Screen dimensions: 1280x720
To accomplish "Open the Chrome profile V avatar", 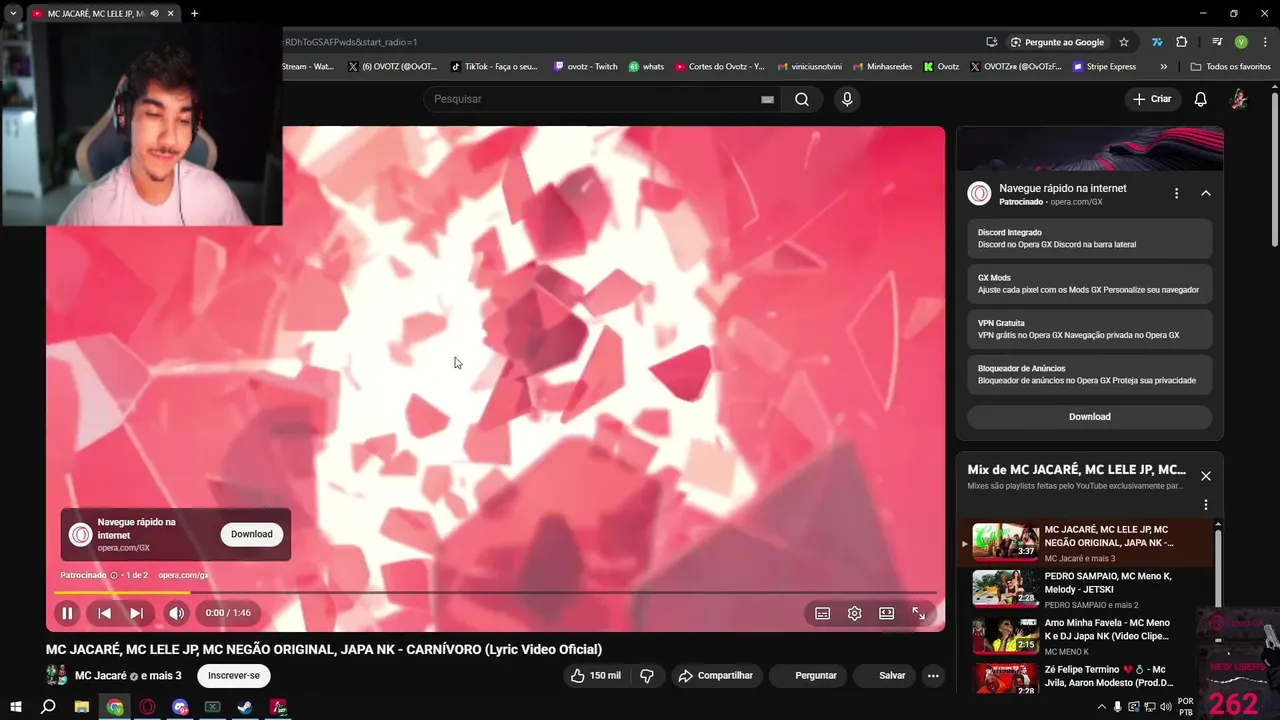I will [1241, 42].
